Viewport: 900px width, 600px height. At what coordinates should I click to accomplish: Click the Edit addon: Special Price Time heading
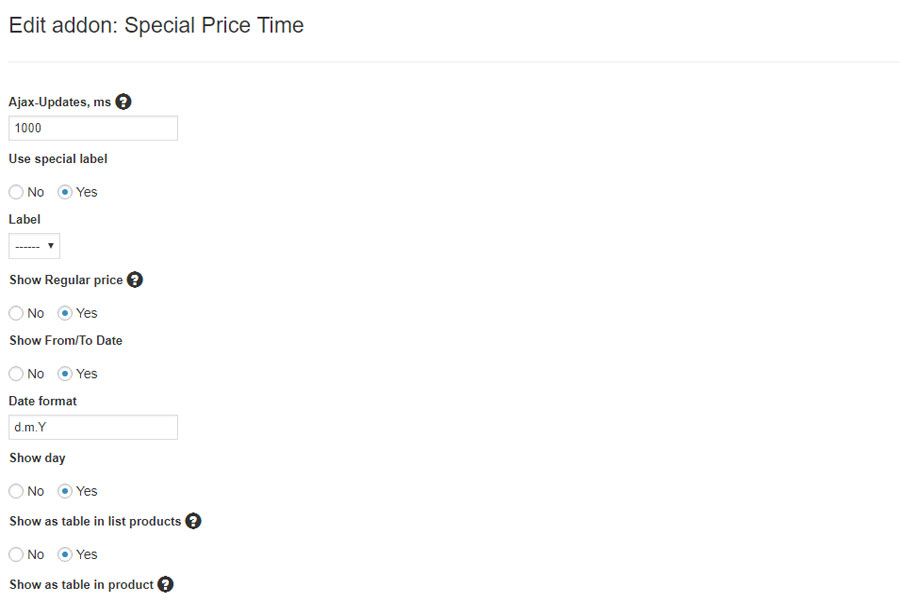click(156, 26)
